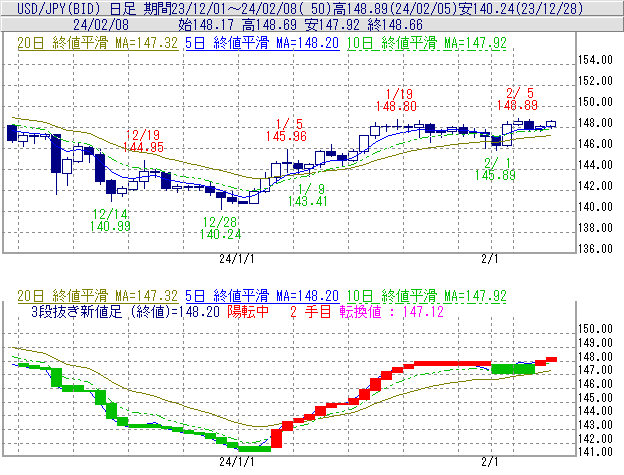Viewport: 624px width, 475px height.
Task: Click the 24/02/08 date in the header
Action: click(x=101, y=25)
